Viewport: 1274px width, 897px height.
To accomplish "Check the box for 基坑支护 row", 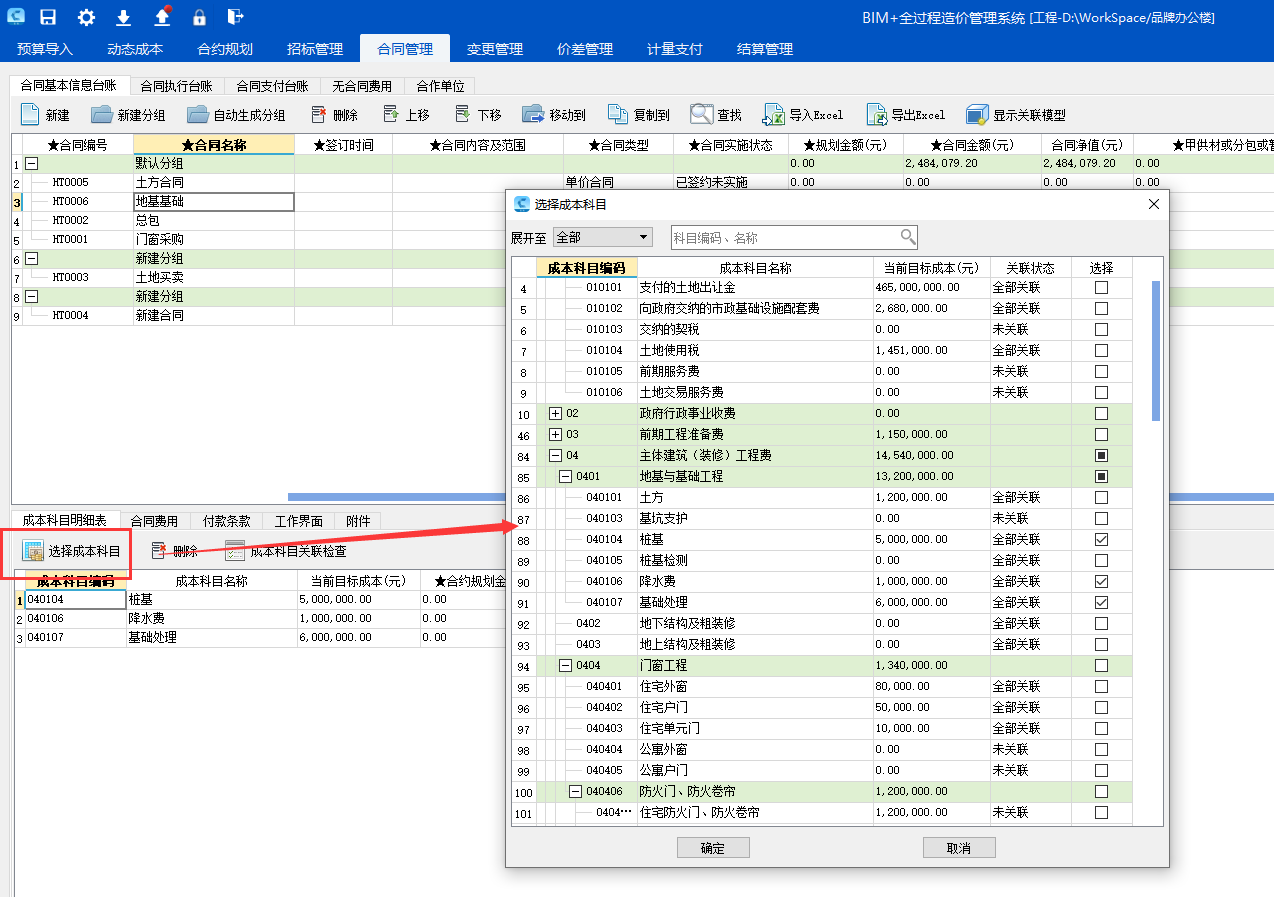I will pos(1101,518).
